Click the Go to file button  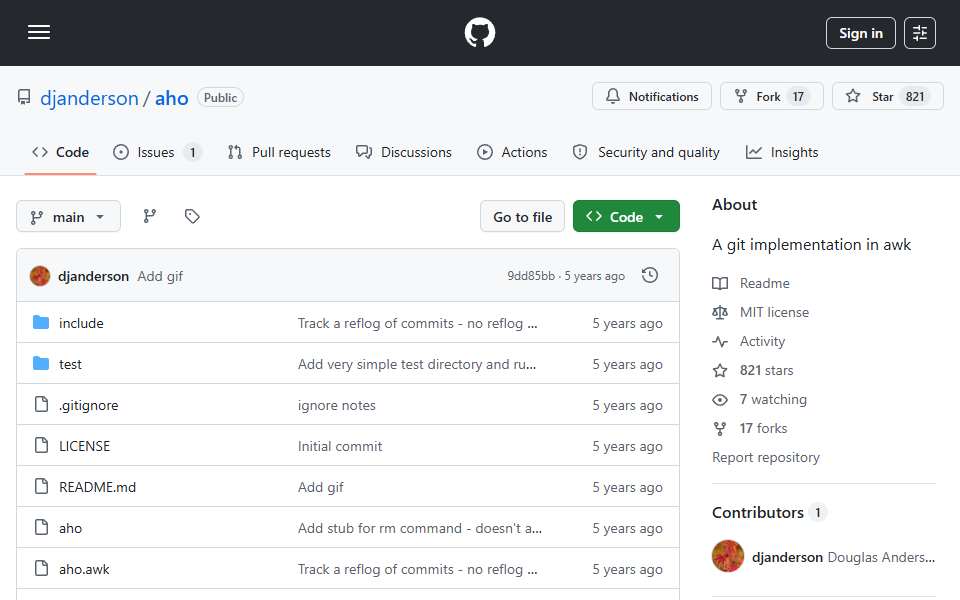coord(522,216)
